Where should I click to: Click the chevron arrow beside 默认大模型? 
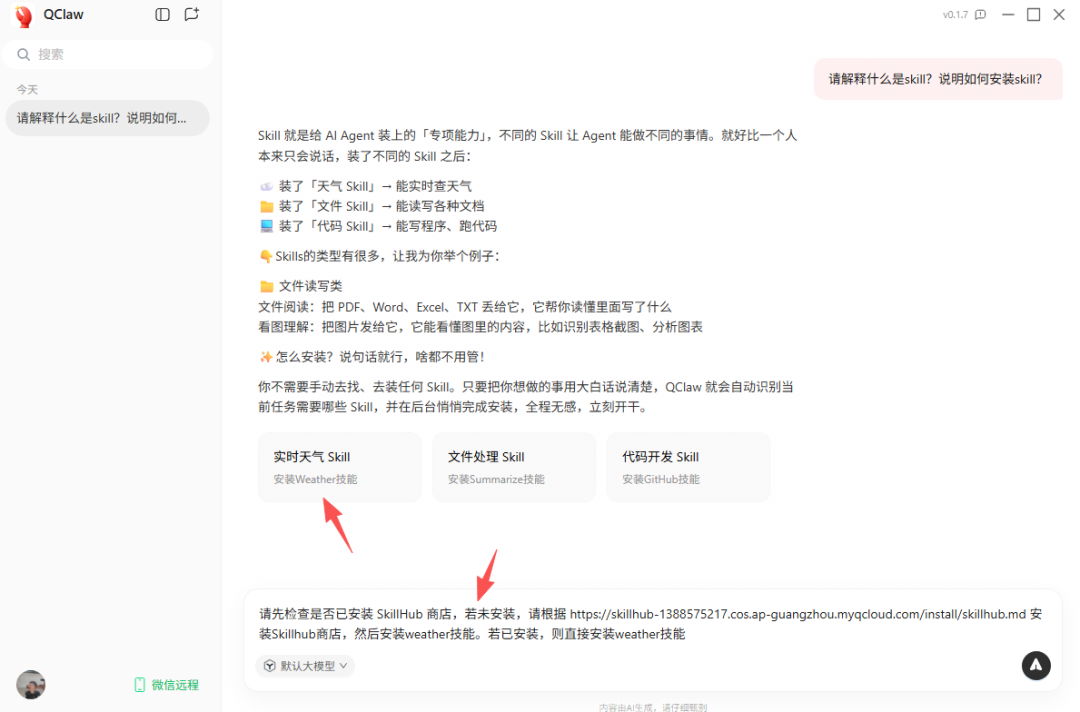click(x=344, y=666)
